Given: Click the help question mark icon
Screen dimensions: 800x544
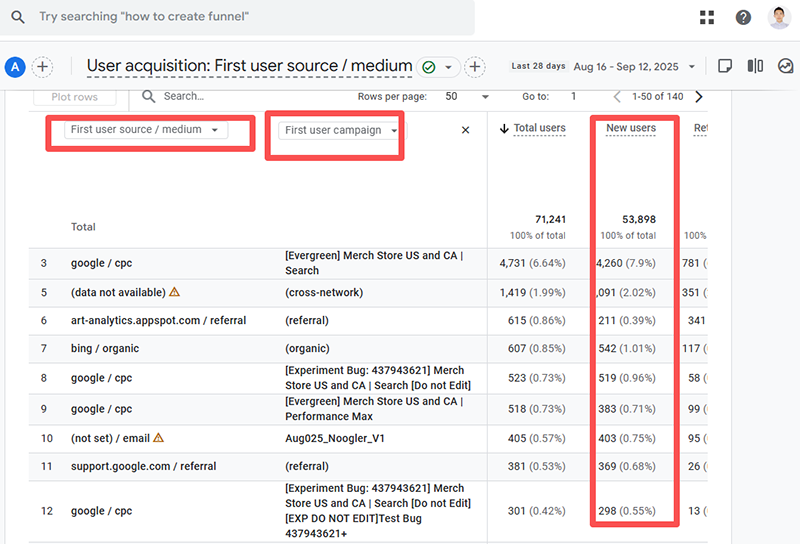Looking at the screenshot, I should pyautogui.click(x=743, y=17).
